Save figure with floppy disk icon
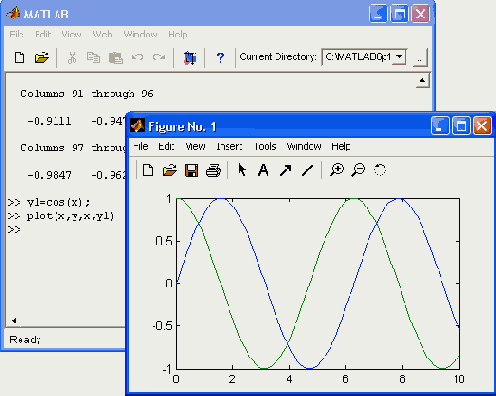The width and height of the screenshot is (496, 396). click(191, 171)
